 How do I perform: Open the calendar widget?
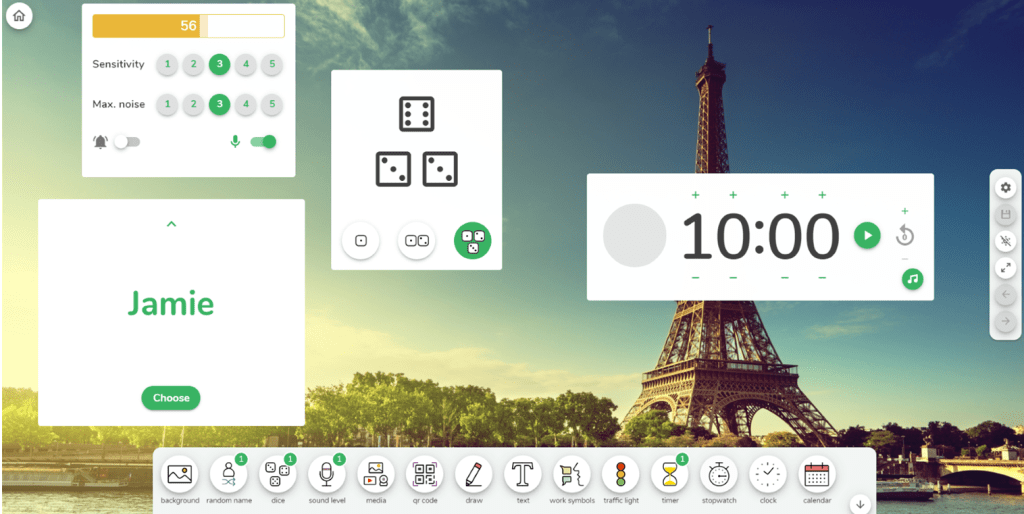pyautogui.click(x=817, y=474)
